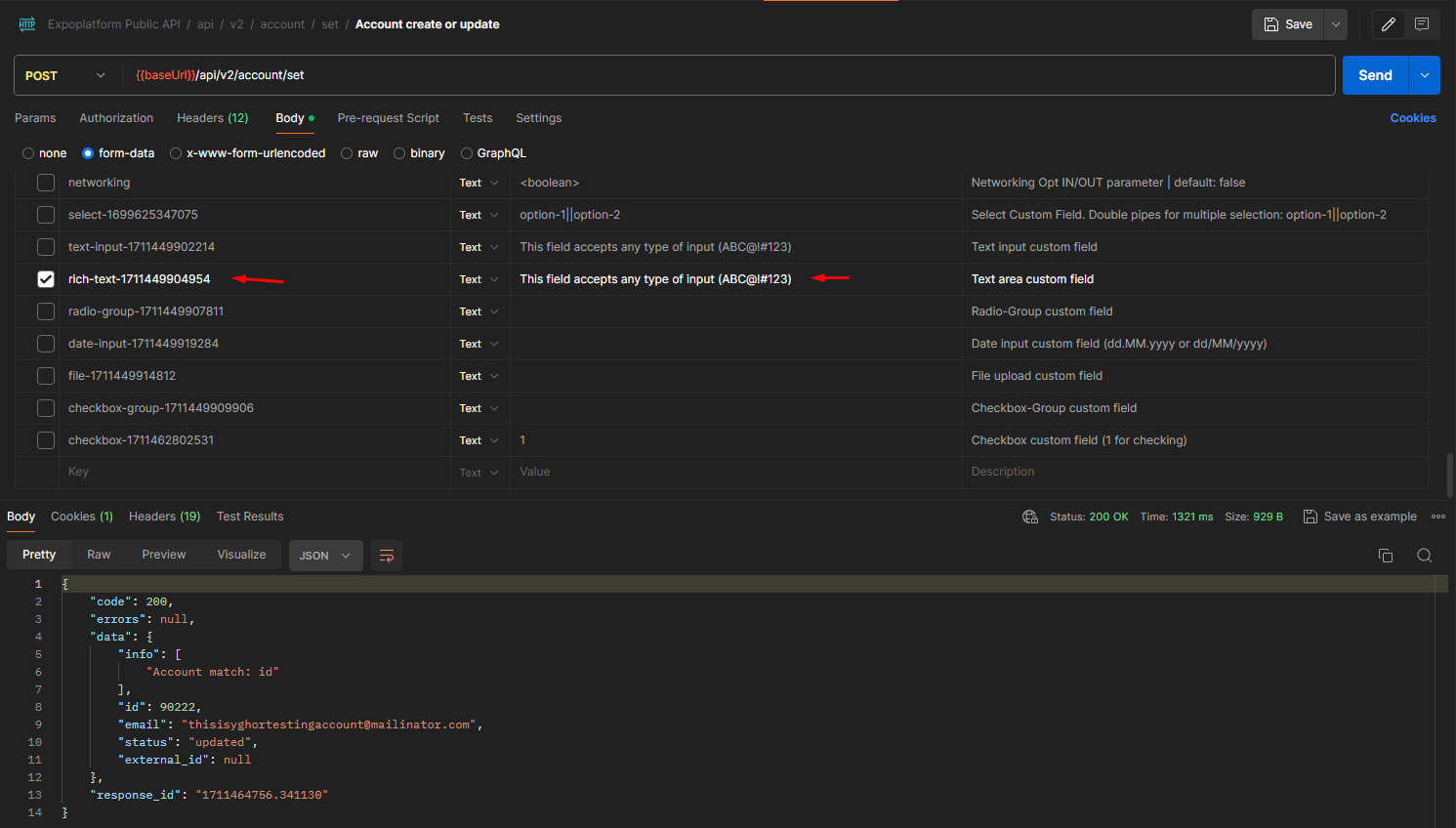The width and height of the screenshot is (1456, 828).
Task: Open the Cookies manager link
Action: (1413, 117)
